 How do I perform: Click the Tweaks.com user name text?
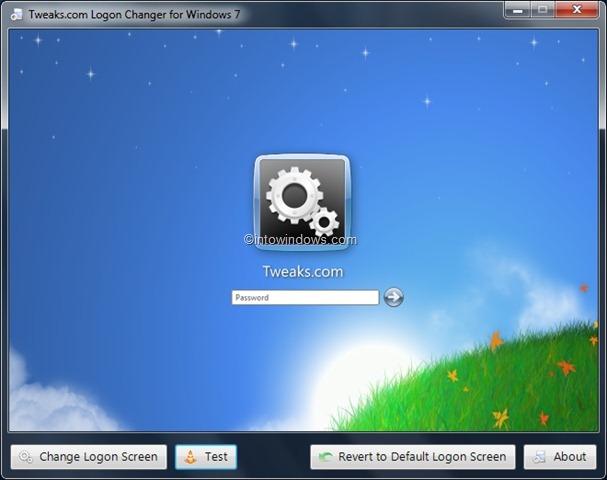pos(303,271)
